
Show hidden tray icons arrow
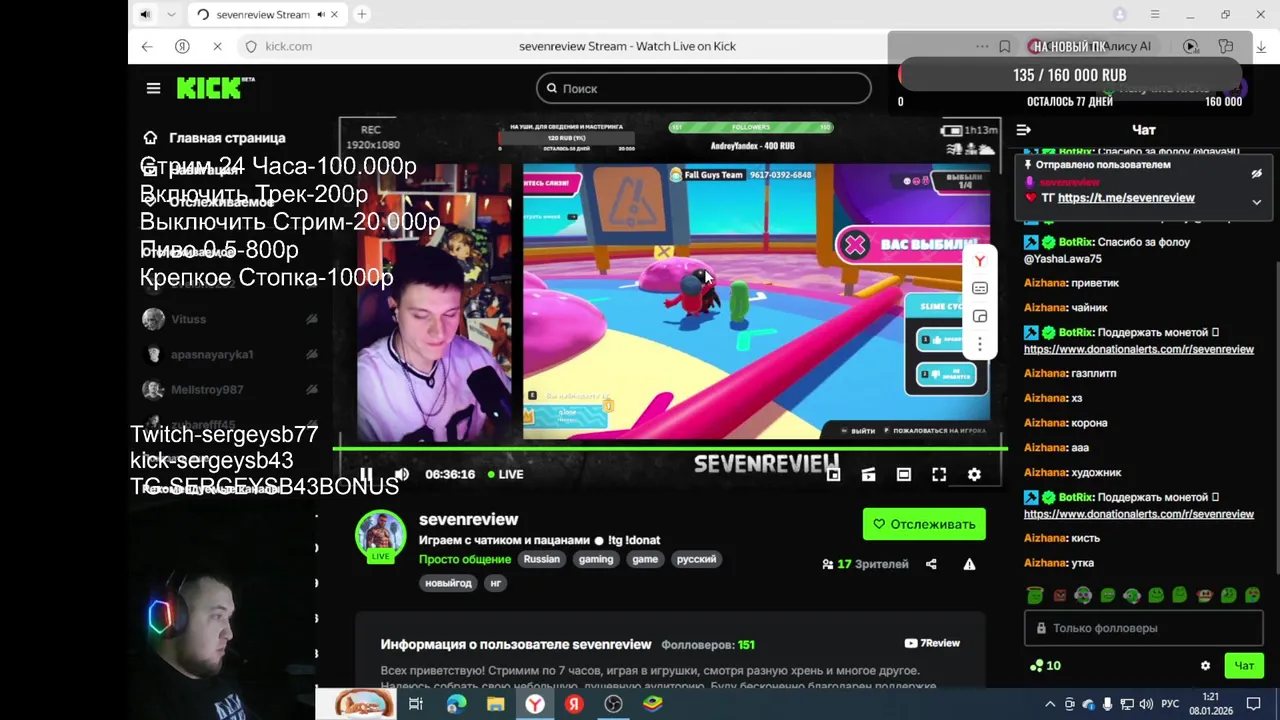point(1049,704)
